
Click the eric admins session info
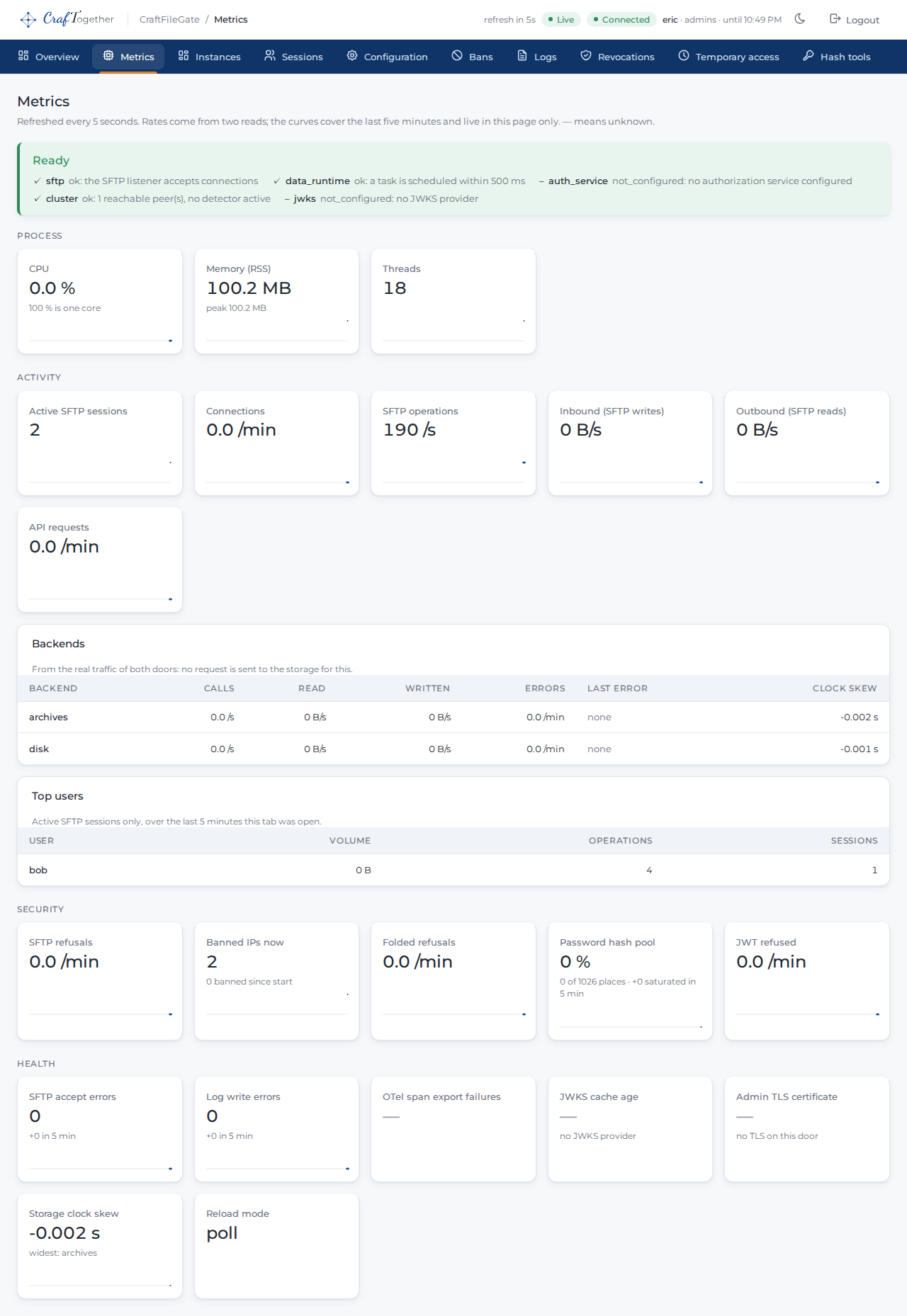(722, 19)
